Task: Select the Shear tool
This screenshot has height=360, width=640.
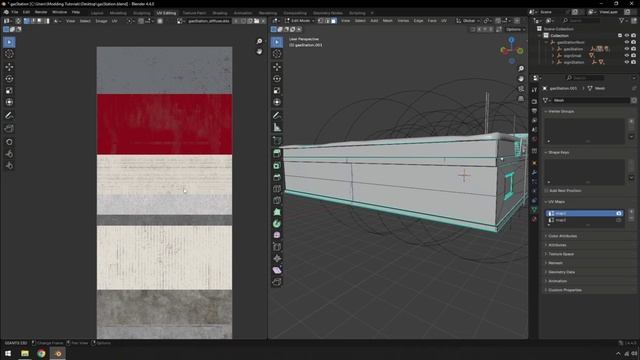Action: [277, 270]
